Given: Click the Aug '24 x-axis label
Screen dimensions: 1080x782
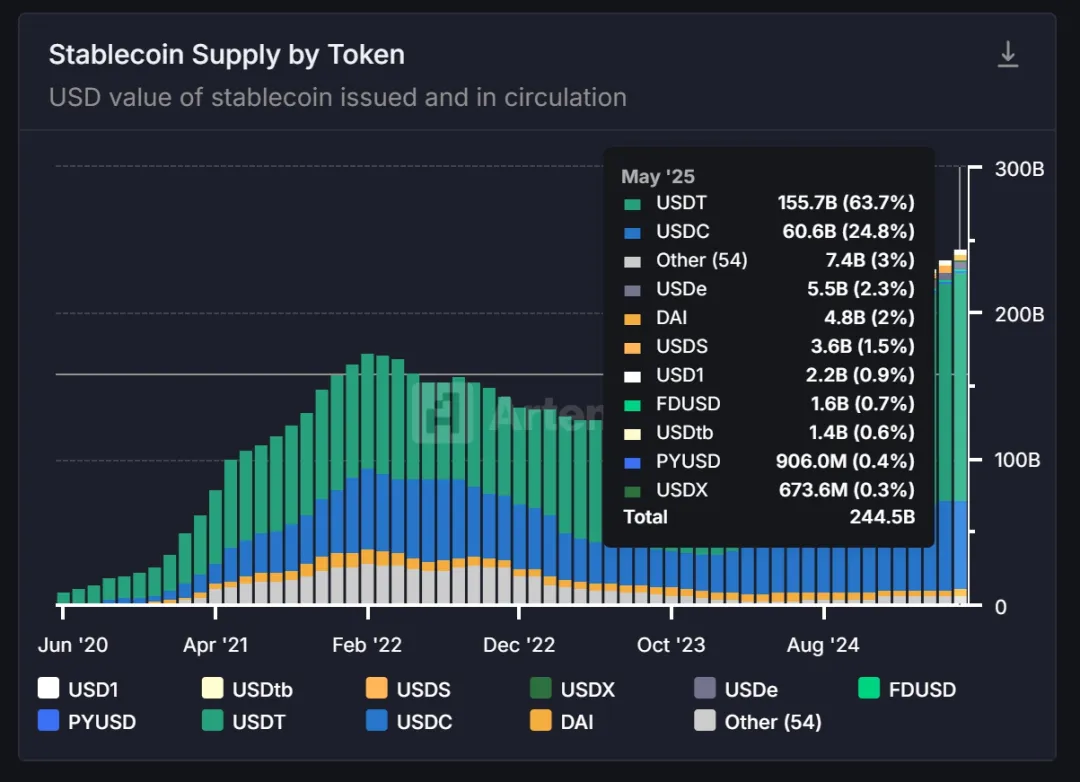Looking at the screenshot, I should coord(821,645).
